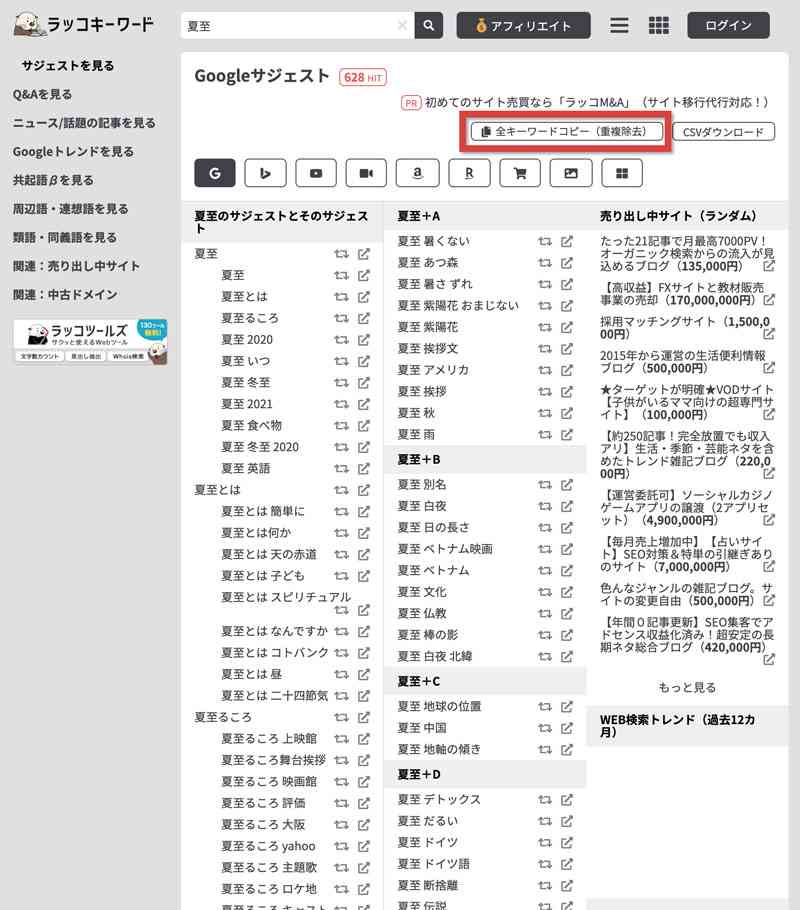Open Googleトレンドを見る in sidebar

tap(73, 152)
